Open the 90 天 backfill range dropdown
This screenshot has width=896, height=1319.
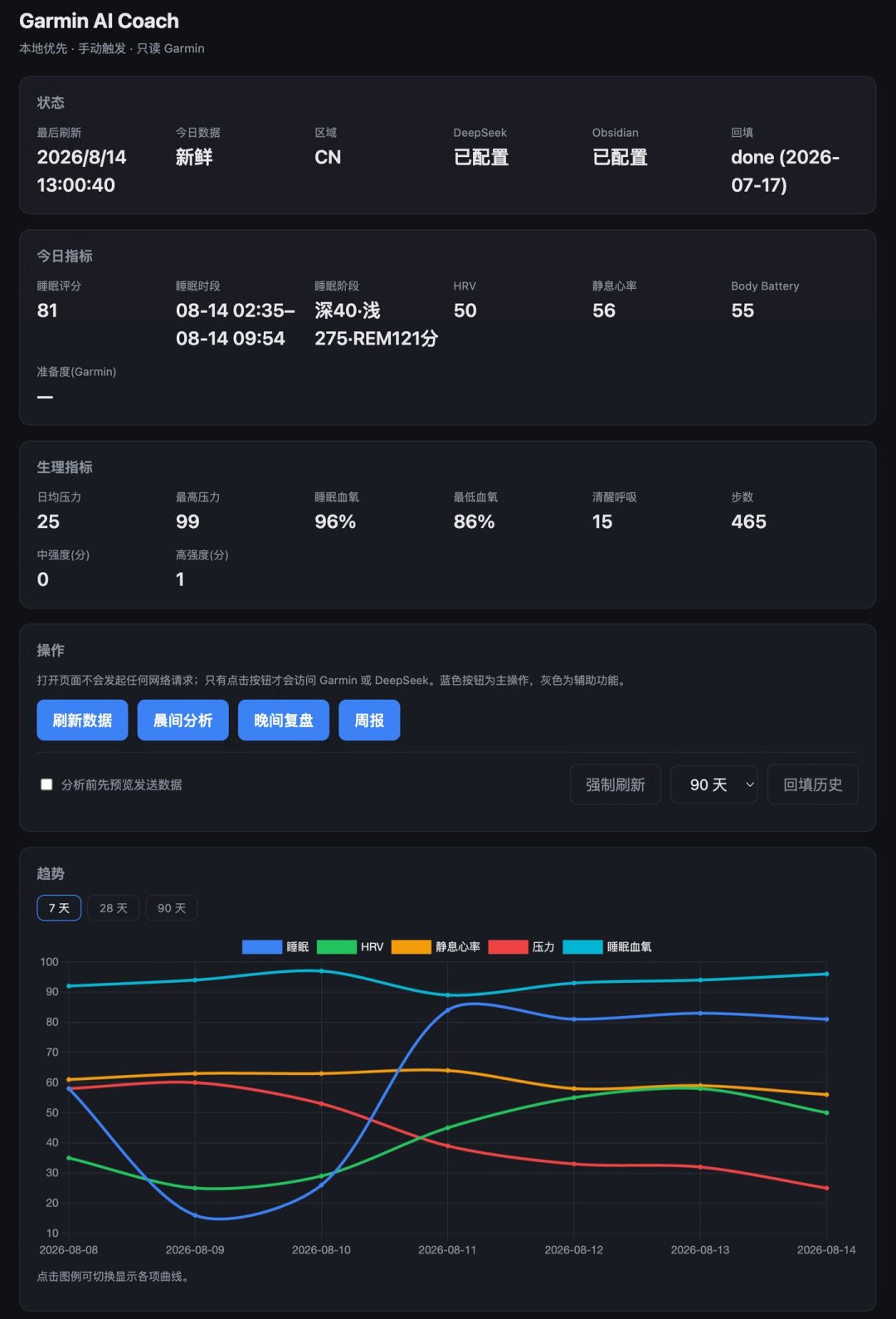714,784
